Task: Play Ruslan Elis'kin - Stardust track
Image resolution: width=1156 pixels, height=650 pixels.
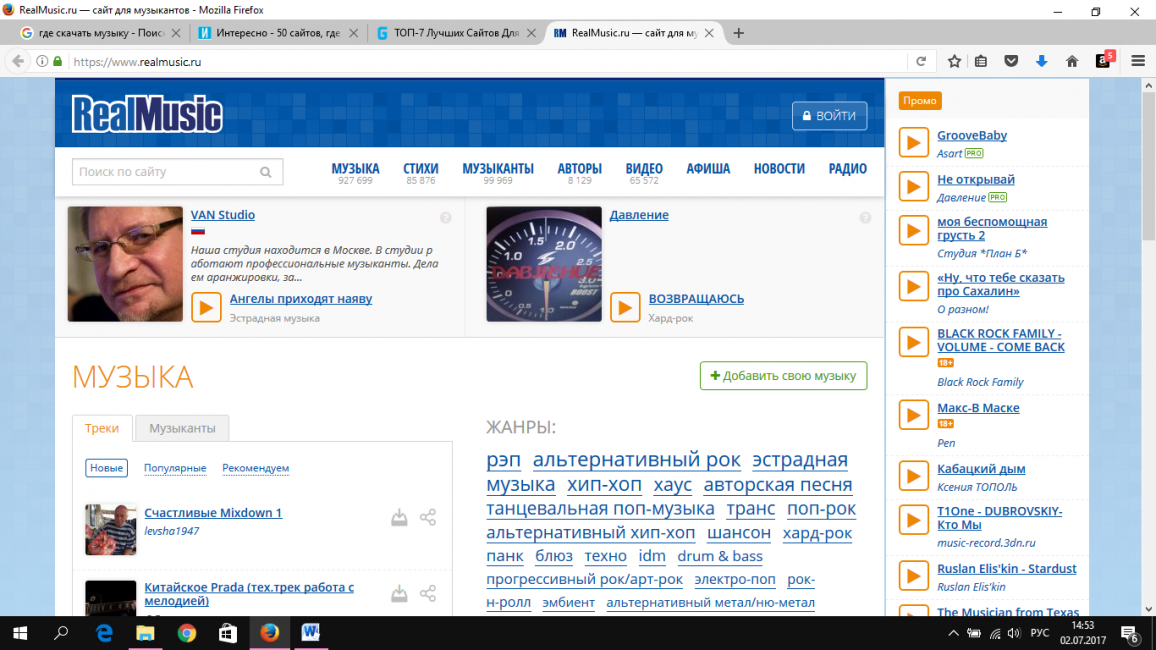Action: [x=913, y=576]
